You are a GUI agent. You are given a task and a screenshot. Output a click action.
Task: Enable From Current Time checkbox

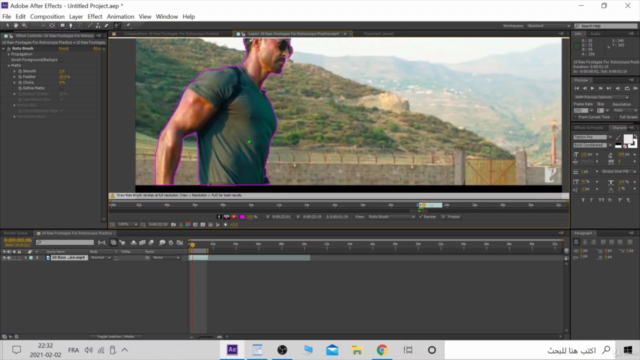576,117
